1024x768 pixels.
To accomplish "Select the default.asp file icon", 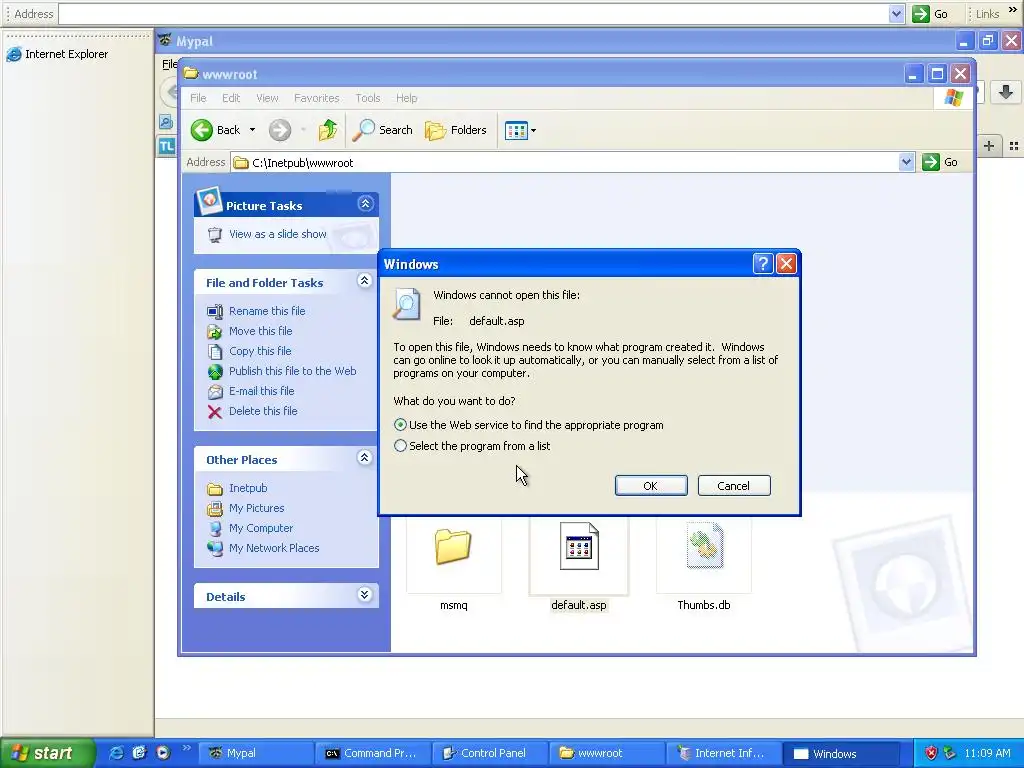I will (x=579, y=547).
